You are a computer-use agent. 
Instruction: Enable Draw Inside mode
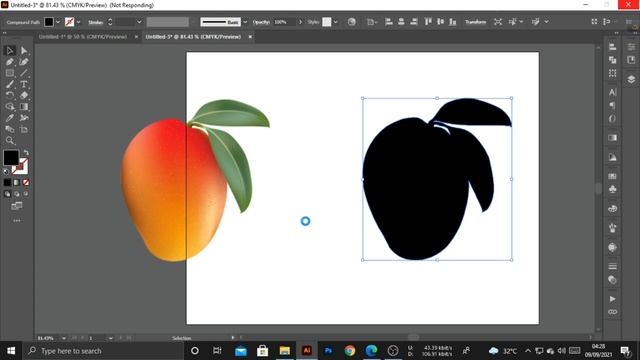(26, 194)
